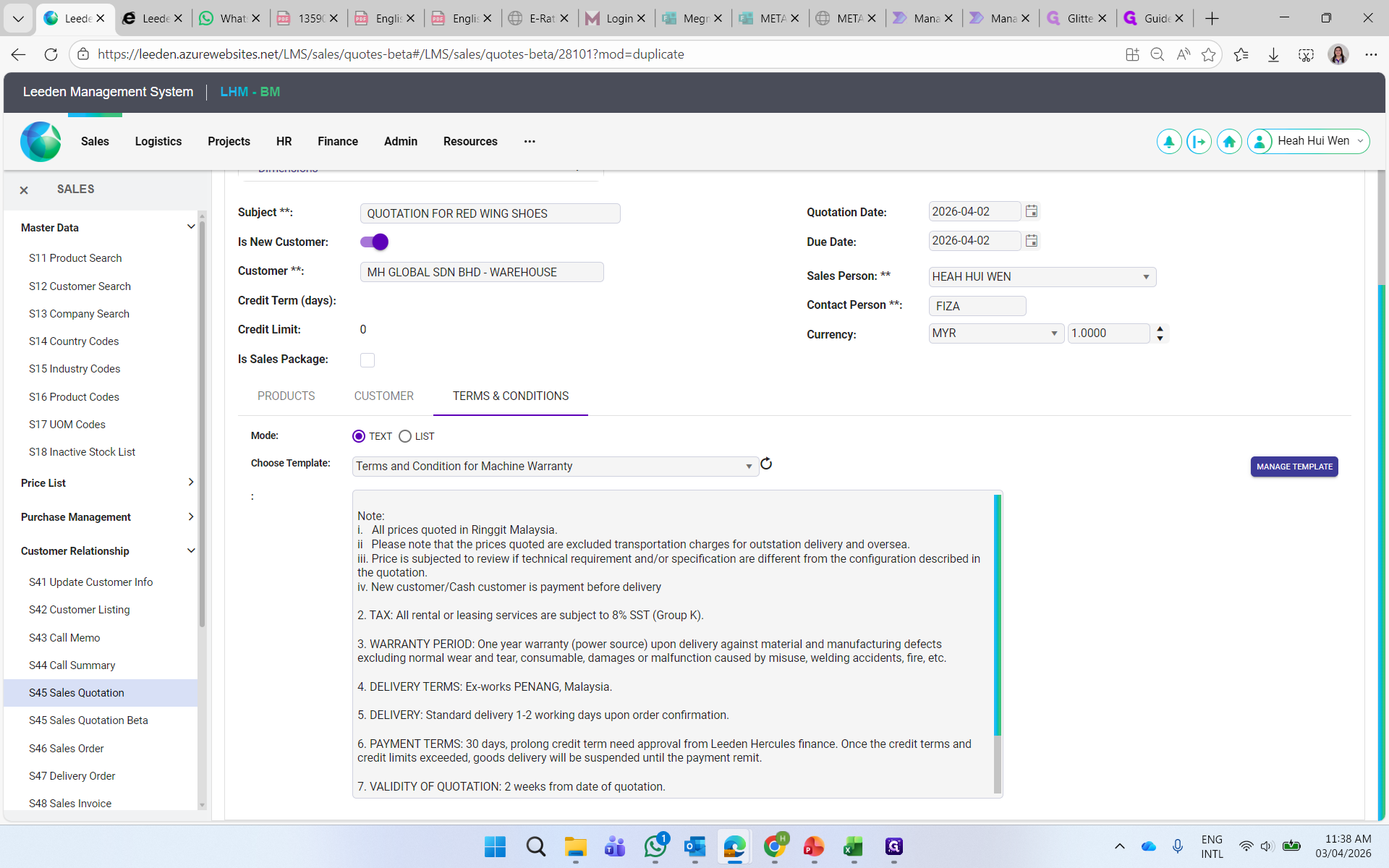1389x868 pixels.
Task: Go to home via house icon
Action: pyautogui.click(x=1229, y=142)
